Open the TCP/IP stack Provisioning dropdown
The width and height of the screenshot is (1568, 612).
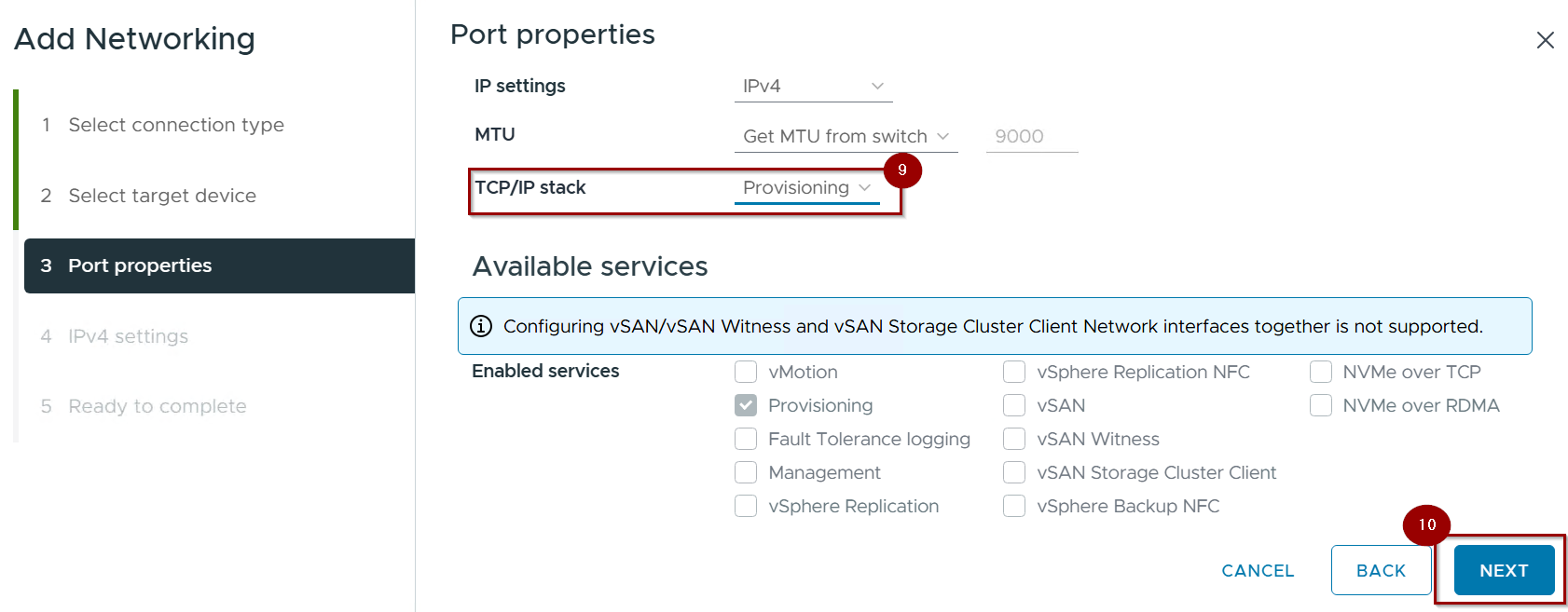(806, 187)
